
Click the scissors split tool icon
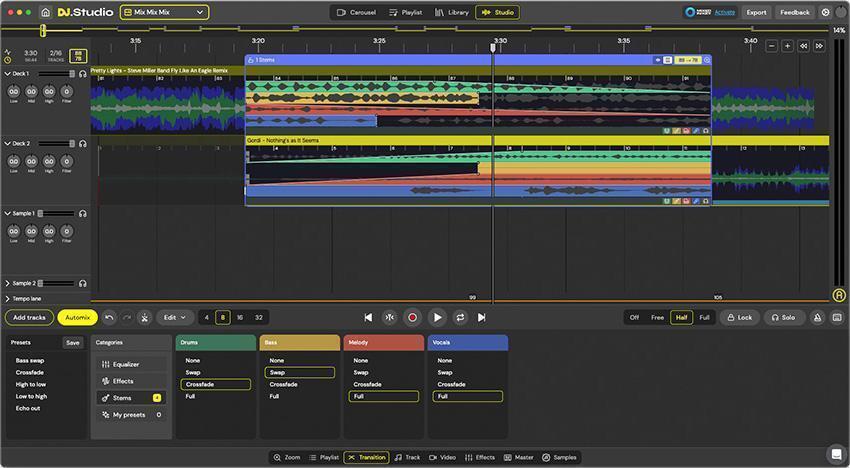(x=144, y=317)
